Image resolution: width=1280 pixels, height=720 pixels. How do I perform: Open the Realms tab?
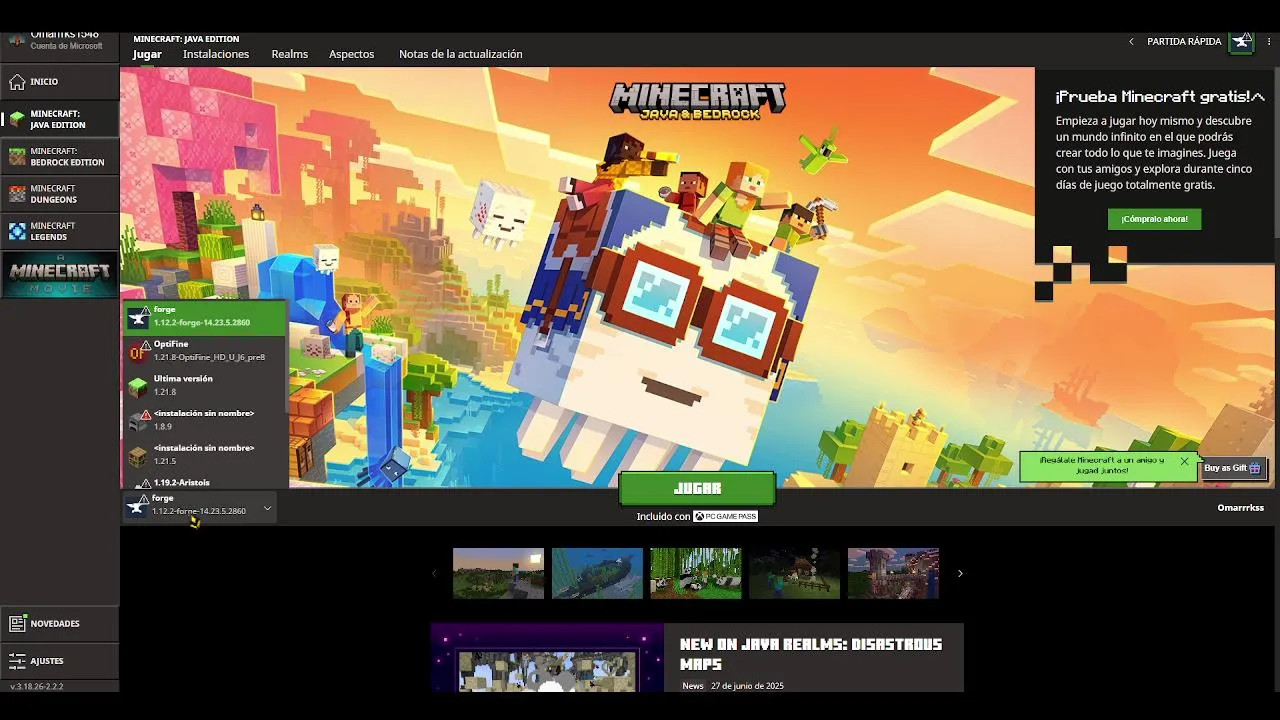pyautogui.click(x=289, y=54)
